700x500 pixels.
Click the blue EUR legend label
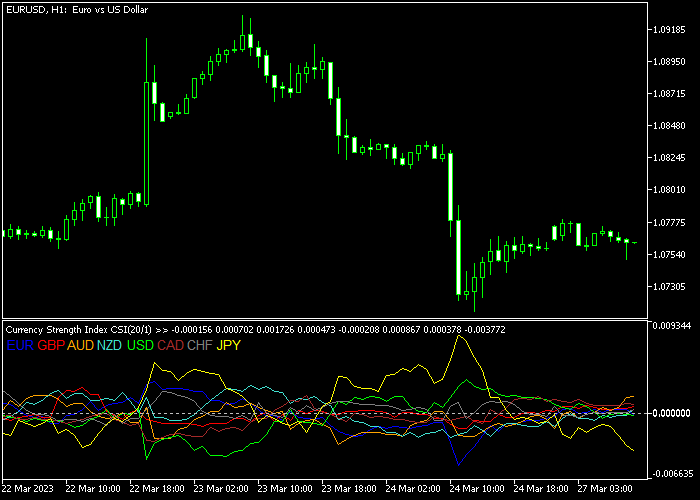[20, 345]
